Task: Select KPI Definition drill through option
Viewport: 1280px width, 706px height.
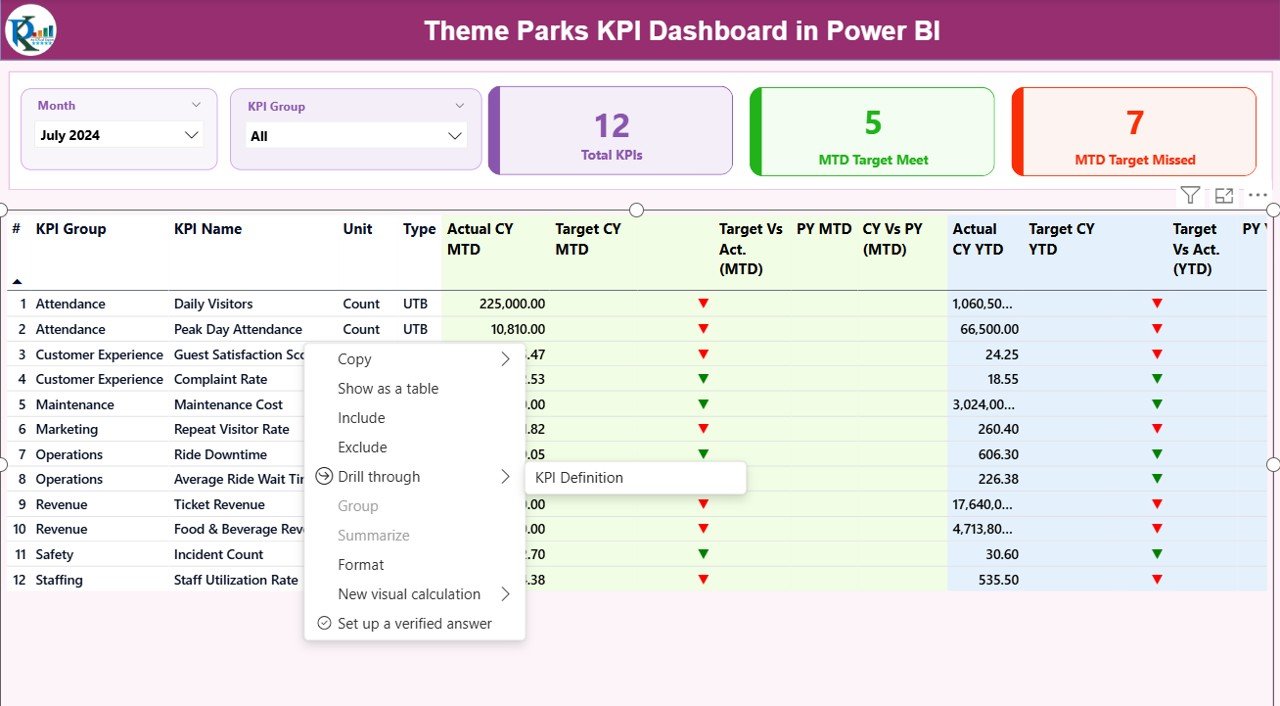Action: click(x=579, y=478)
